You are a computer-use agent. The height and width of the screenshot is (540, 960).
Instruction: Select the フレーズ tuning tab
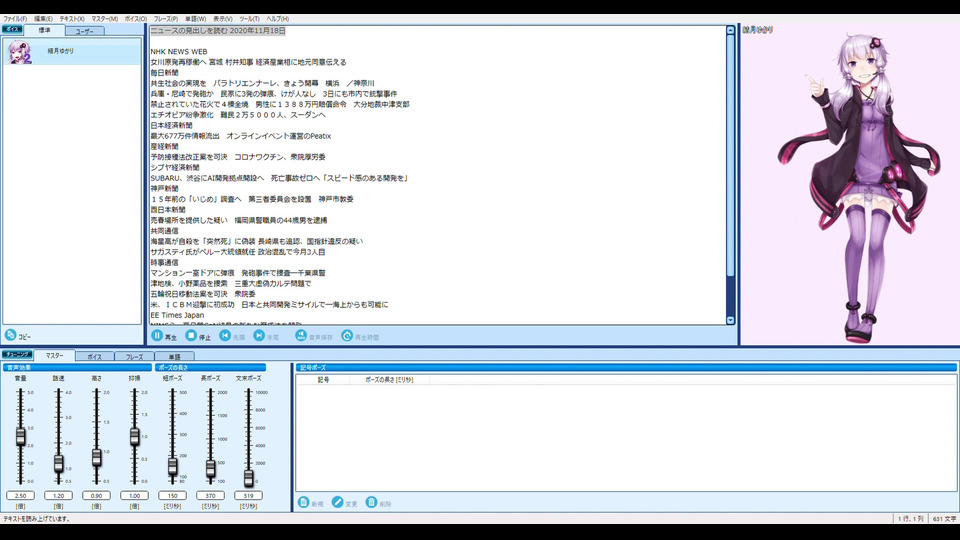pyautogui.click(x=134, y=356)
